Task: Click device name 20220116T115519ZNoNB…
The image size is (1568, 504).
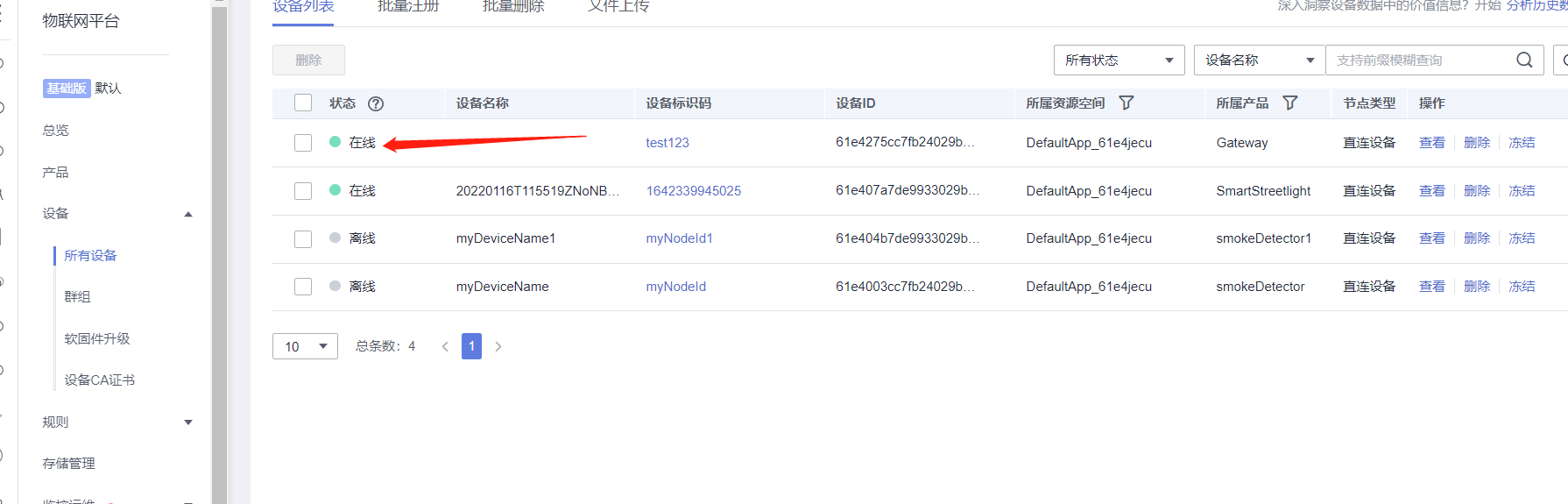Action: pos(538,190)
